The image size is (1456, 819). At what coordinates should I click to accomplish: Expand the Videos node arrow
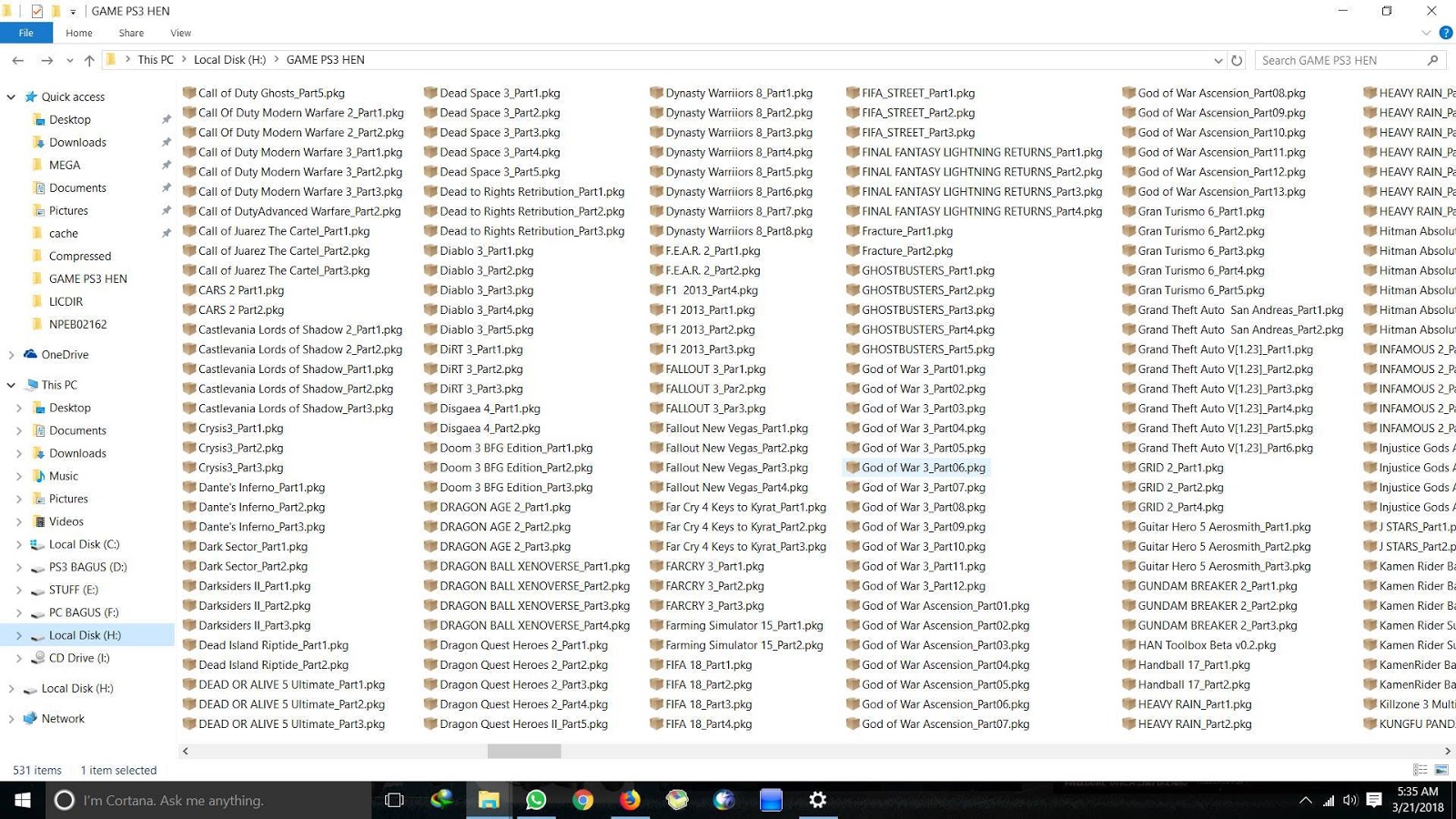pos(19,521)
